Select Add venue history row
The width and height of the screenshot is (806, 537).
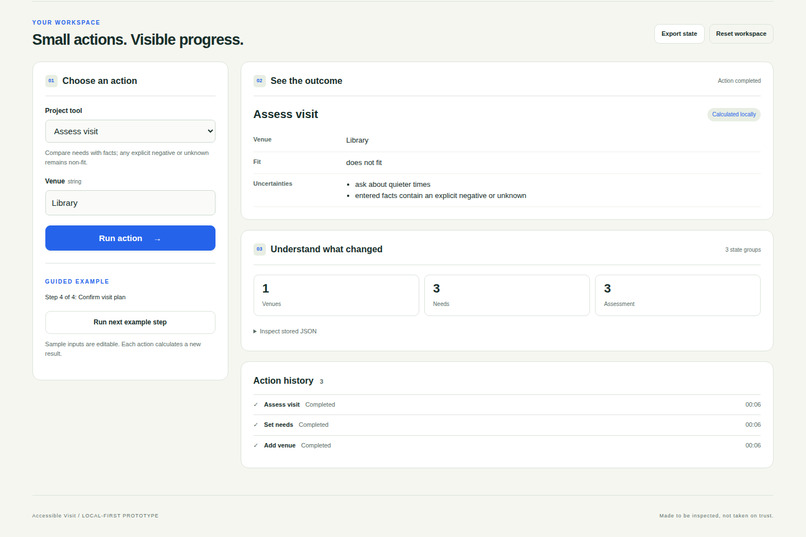[507, 446]
